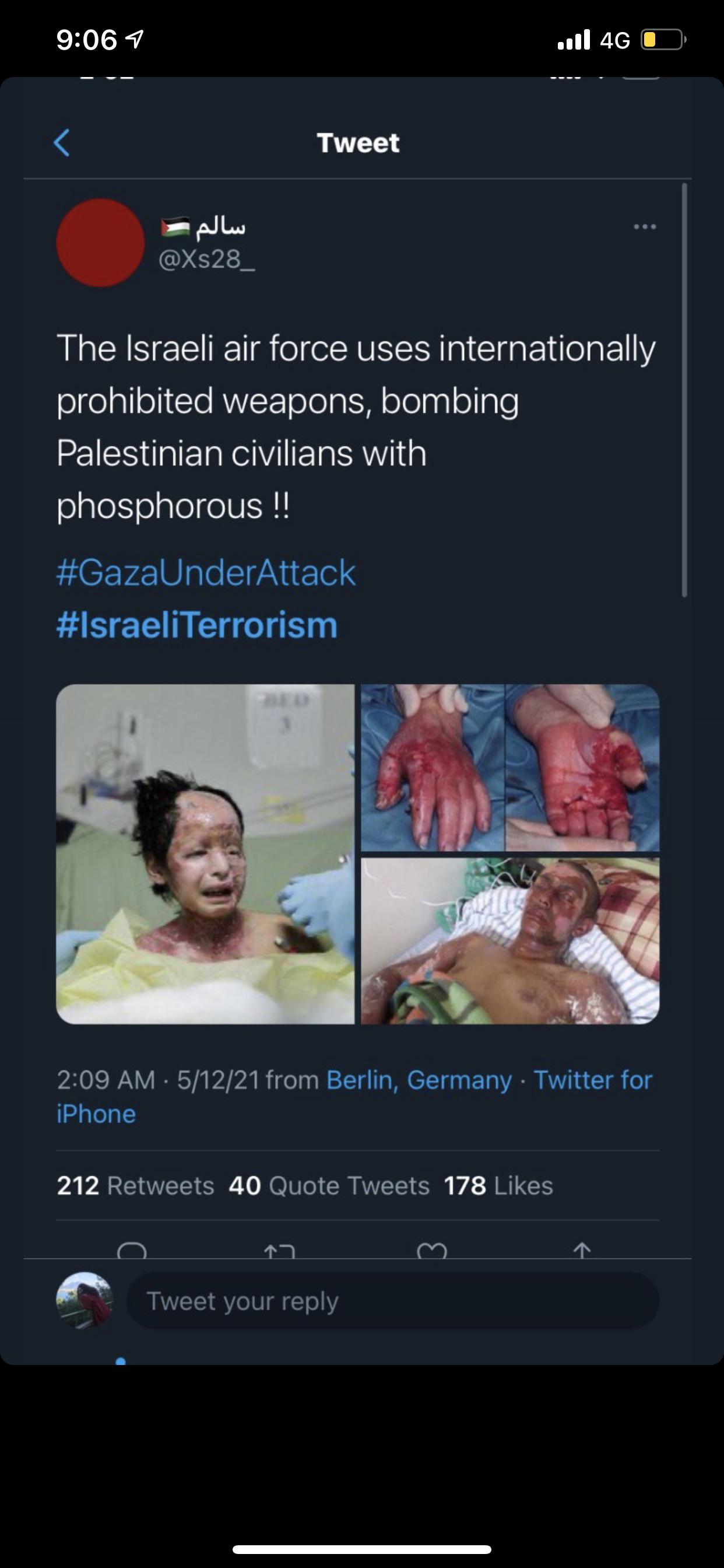The image size is (724, 1568).
Task: Open the Berlin, Germany location link
Action: [419, 1080]
